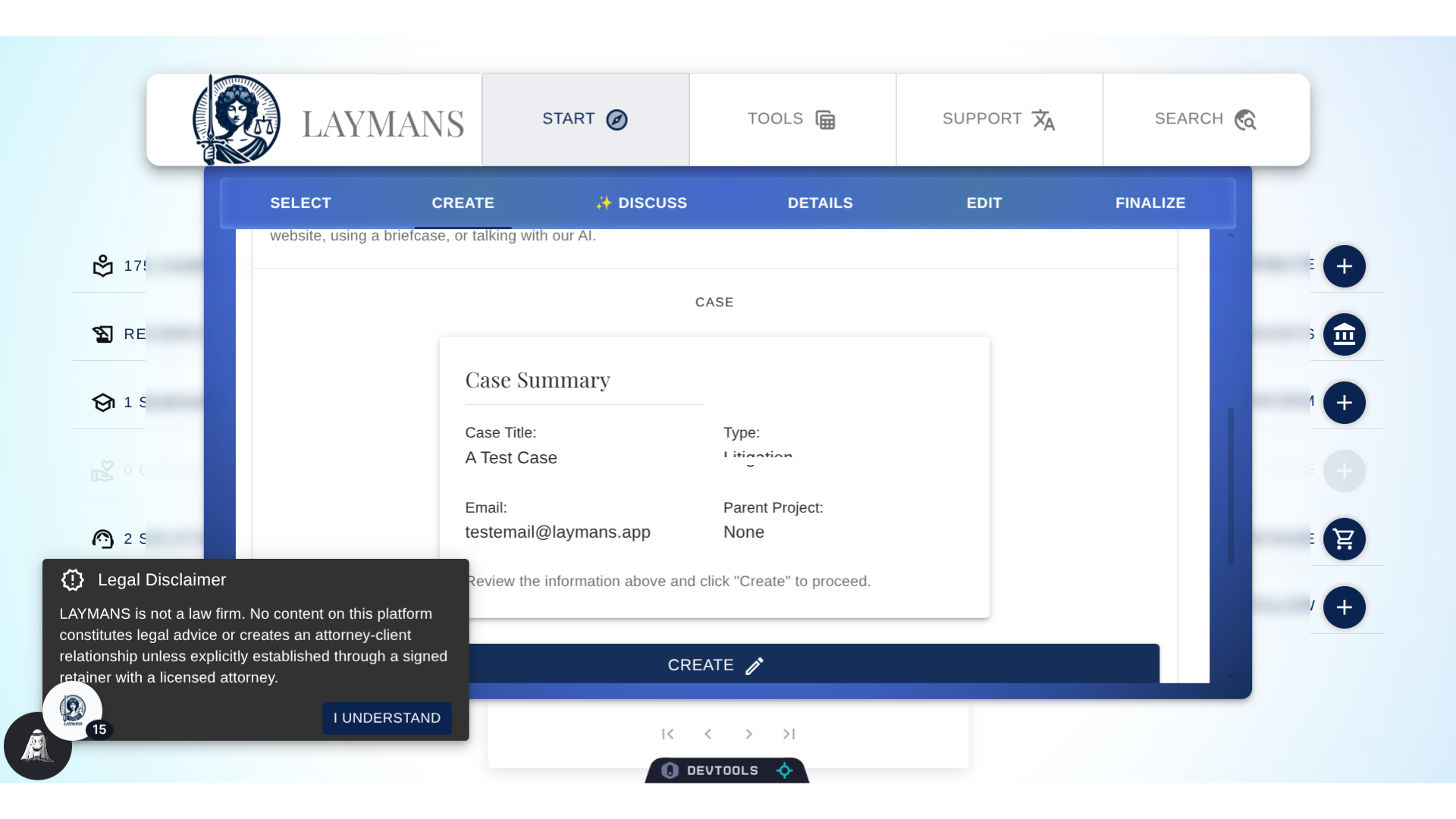Click the sparkle icon beside DISCUSS

(x=603, y=202)
